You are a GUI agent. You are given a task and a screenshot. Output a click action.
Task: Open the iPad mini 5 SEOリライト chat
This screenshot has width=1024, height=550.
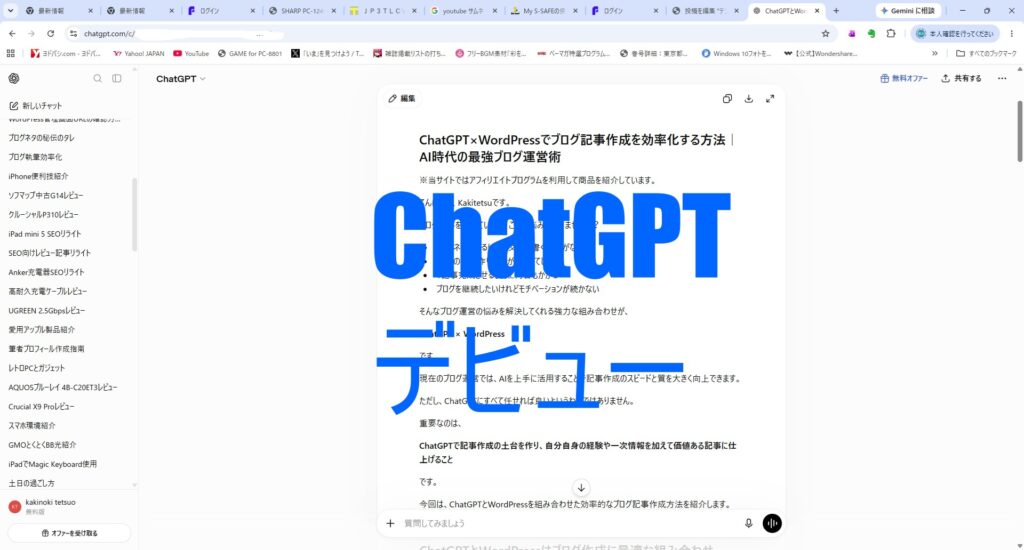pos(44,234)
